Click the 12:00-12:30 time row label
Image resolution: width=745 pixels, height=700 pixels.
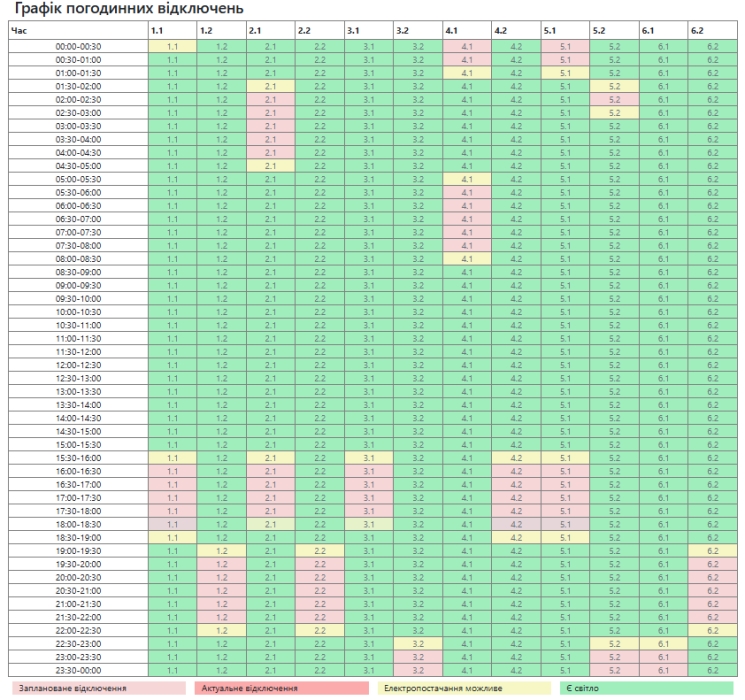[x=75, y=364]
